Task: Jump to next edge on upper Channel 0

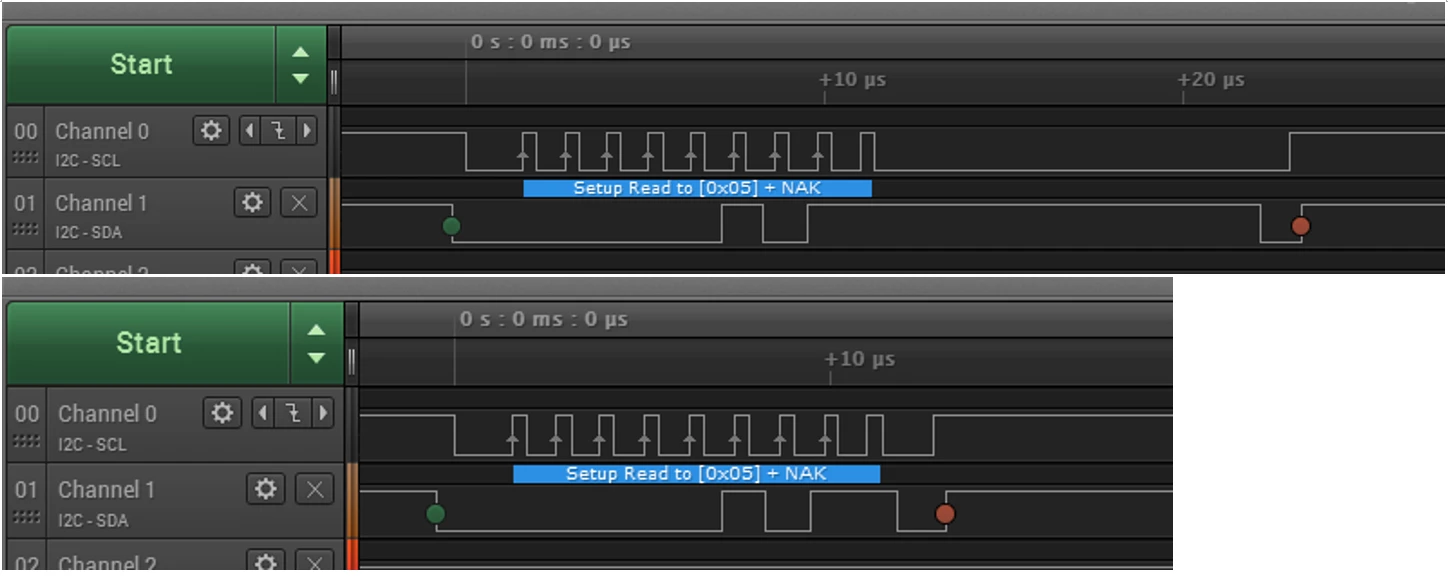Action: (307, 131)
